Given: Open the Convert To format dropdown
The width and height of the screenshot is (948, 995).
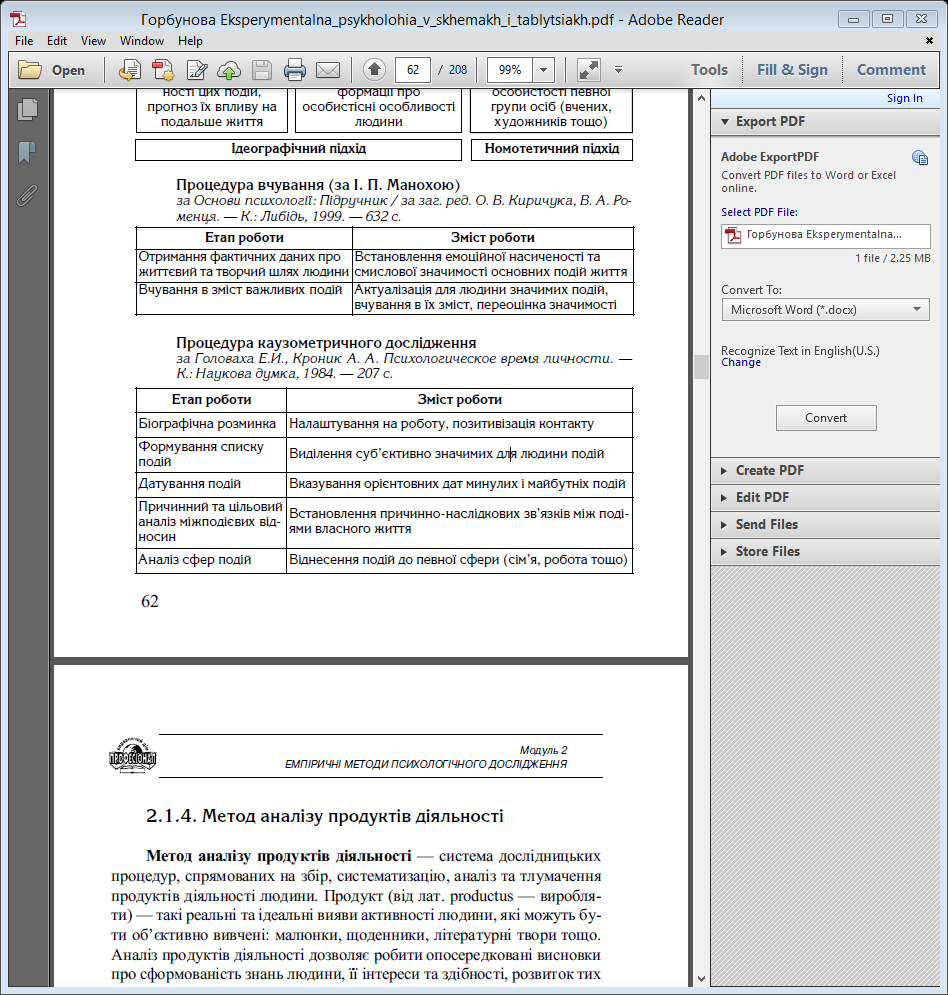Looking at the screenshot, I should [825, 309].
